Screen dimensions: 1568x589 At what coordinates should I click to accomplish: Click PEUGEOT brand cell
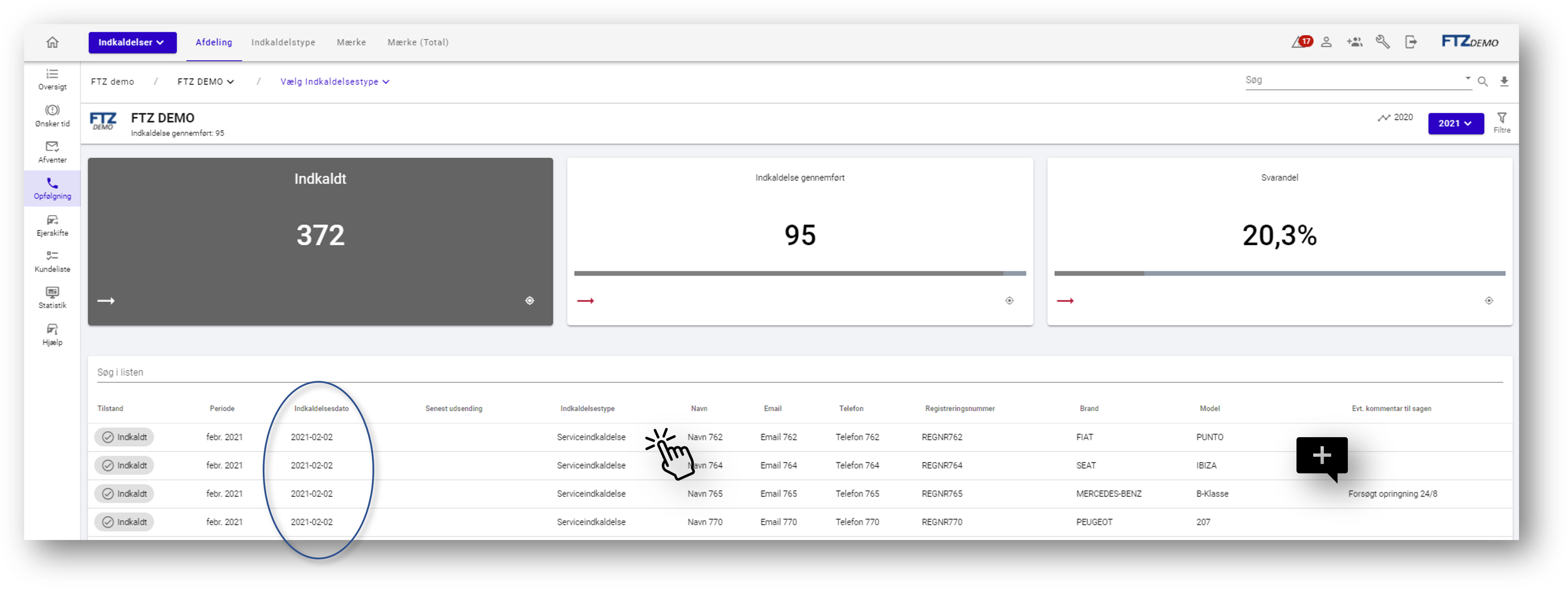(1094, 522)
